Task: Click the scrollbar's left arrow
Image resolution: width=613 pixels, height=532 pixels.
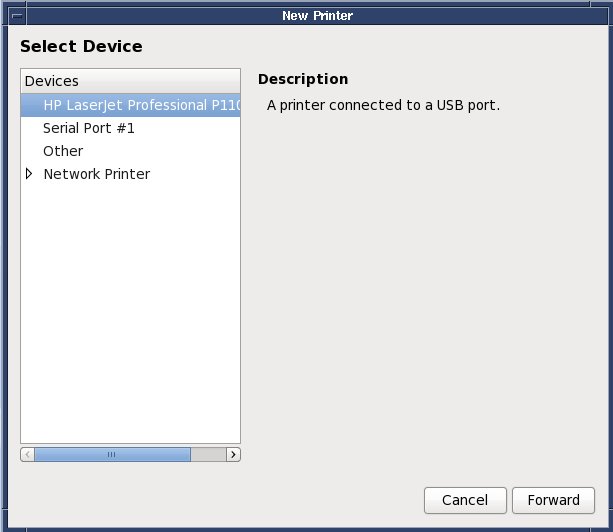Action: coord(27,454)
